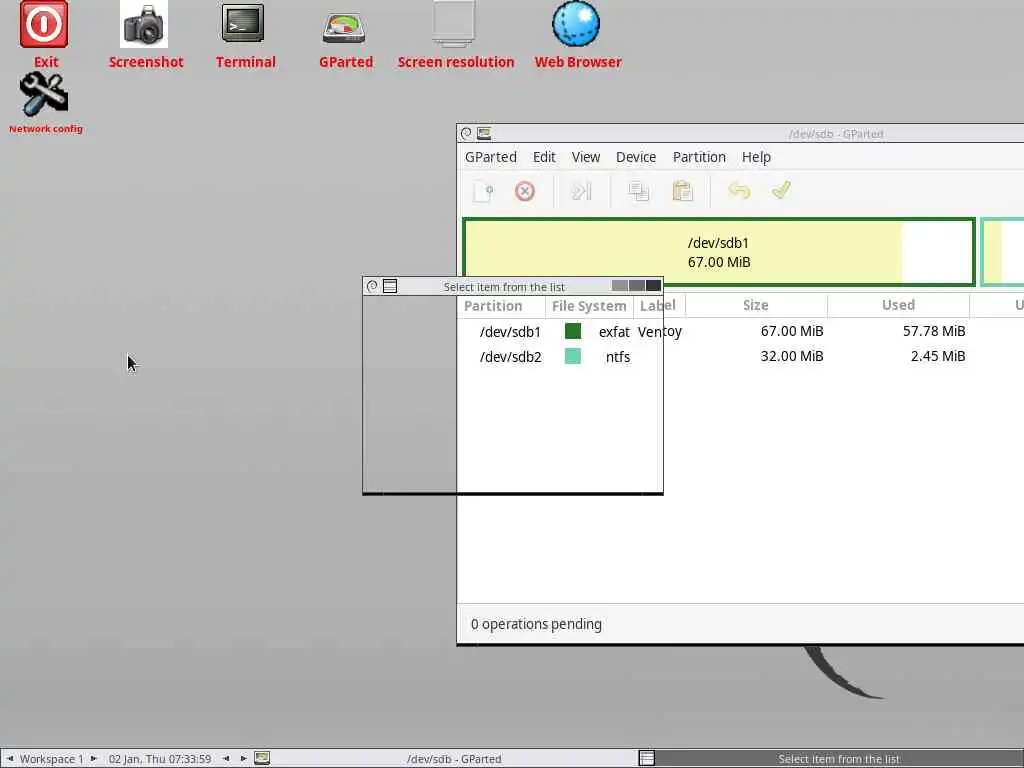This screenshot has width=1024, height=768.
Task: Click the taskbar list icon beside dialog entry
Action: coord(647,758)
